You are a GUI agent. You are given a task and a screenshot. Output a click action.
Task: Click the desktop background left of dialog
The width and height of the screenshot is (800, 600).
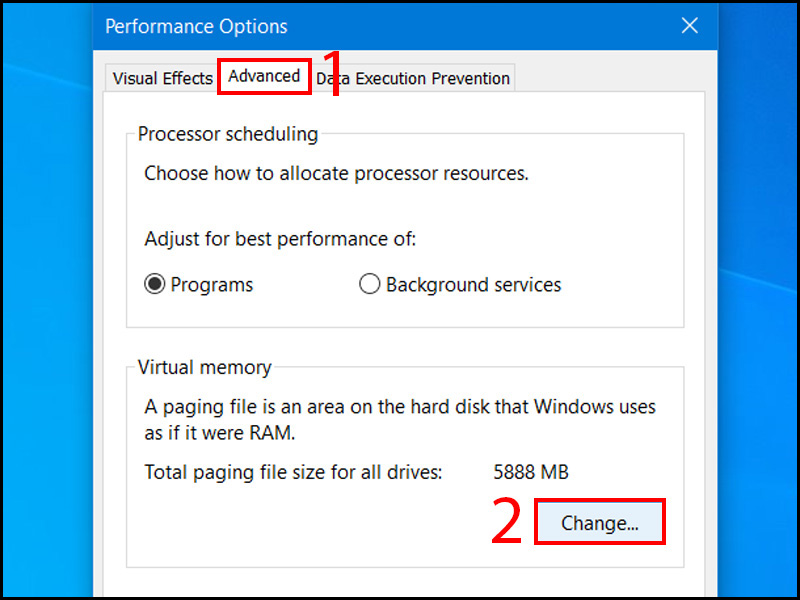[x=45, y=300]
